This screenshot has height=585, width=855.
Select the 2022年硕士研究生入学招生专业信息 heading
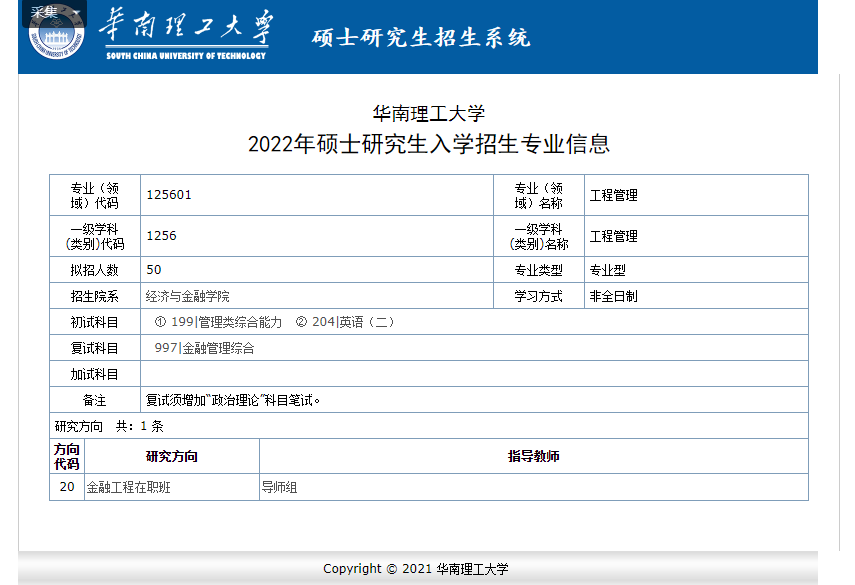[429, 144]
